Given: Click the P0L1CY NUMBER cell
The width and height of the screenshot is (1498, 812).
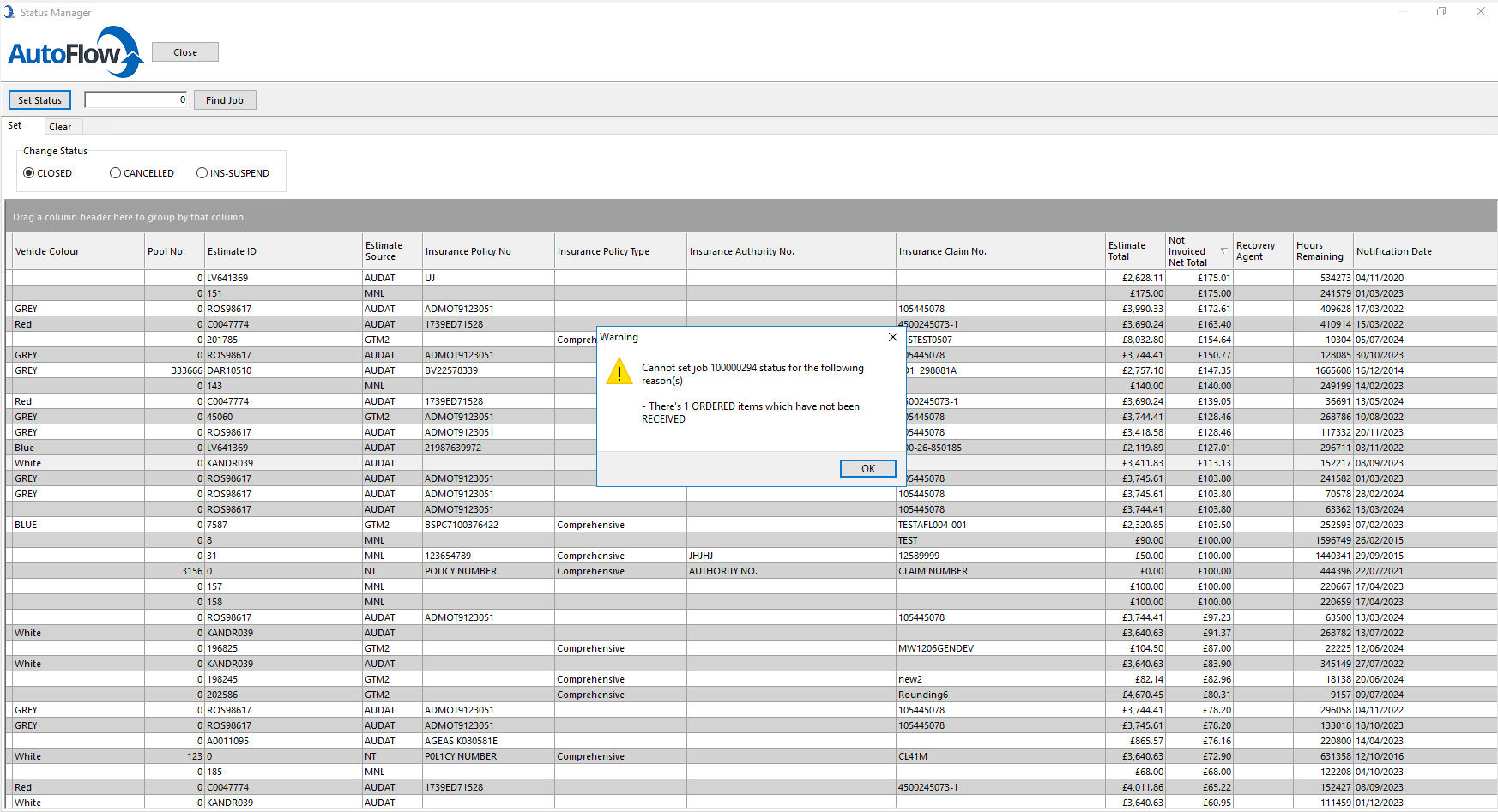Looking at the screenshot, I should click(488, 756).
